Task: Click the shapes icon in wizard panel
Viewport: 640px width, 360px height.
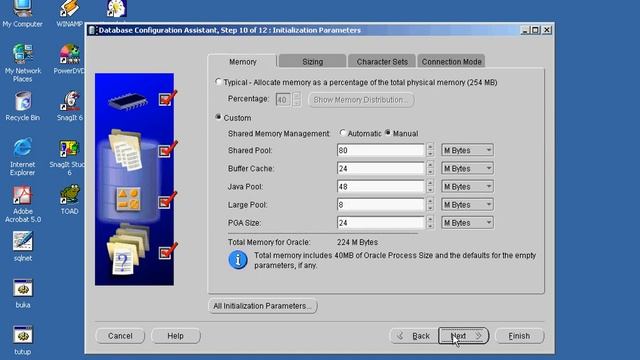Action: coord(128,199)
